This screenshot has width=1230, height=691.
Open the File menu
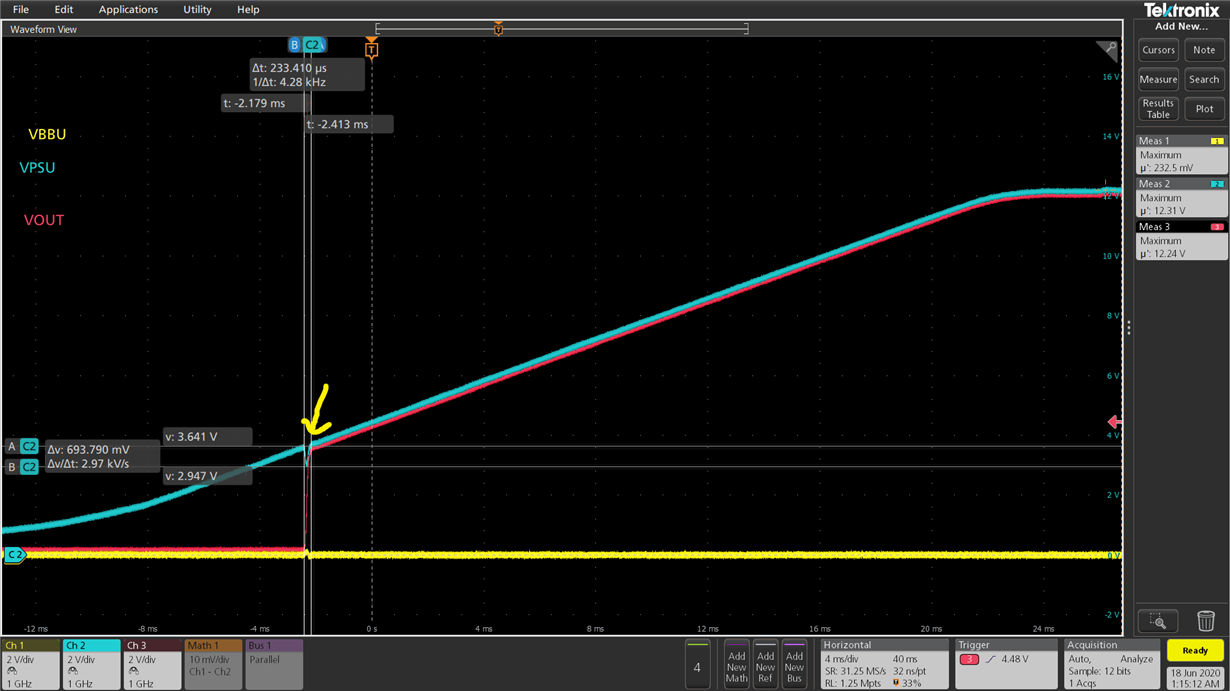[20, 9]
